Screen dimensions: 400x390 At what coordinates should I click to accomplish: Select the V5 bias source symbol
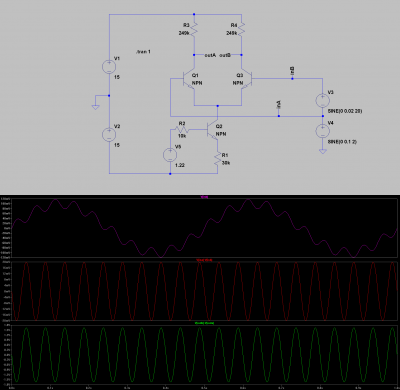[x=170, y=155]
